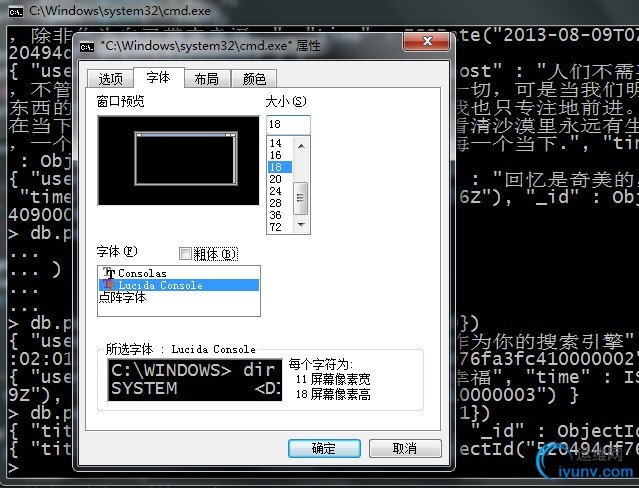
Task: Choose the Consolas font
Action: click(179, 273)
